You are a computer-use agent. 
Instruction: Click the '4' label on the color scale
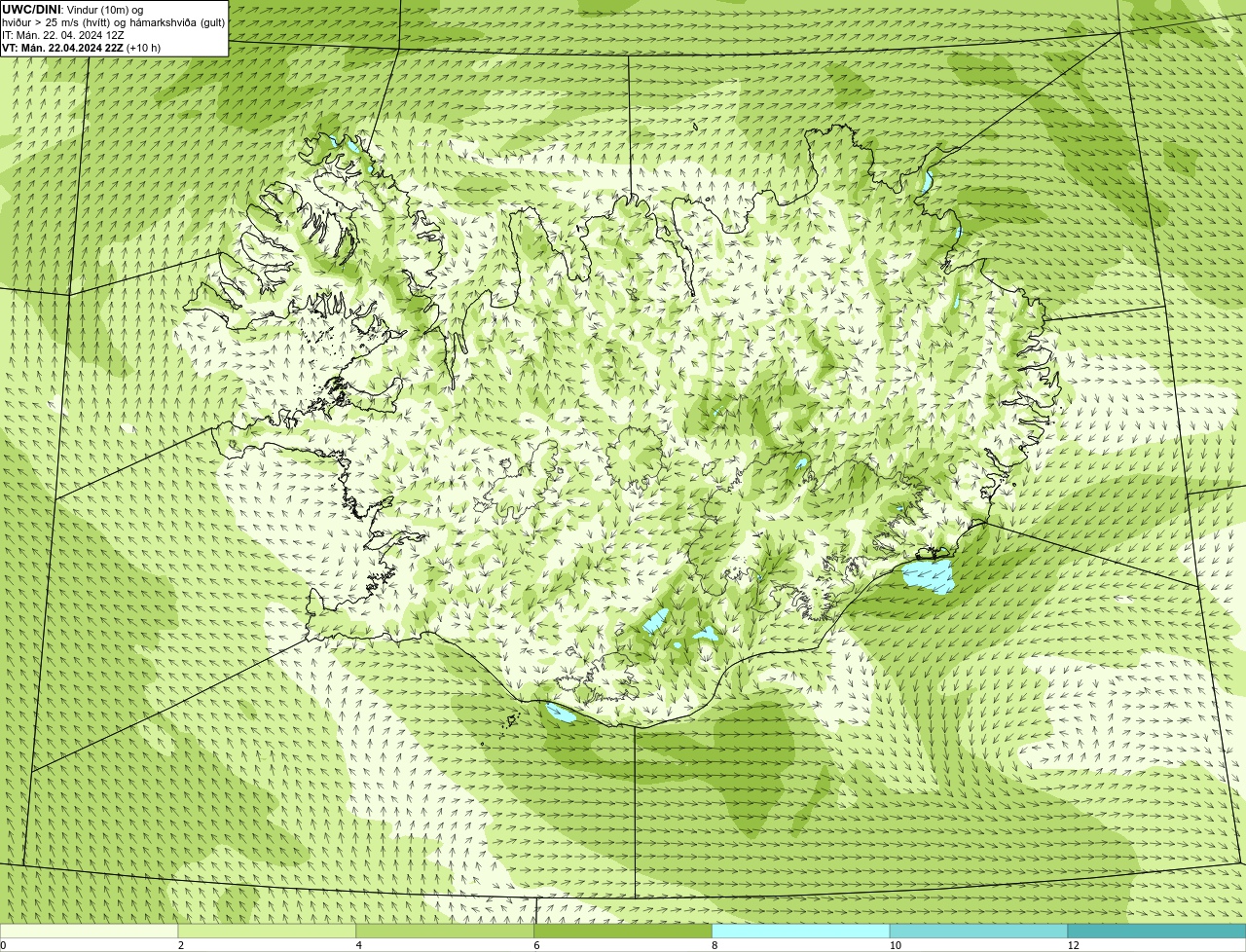click(x=359, y=945)
